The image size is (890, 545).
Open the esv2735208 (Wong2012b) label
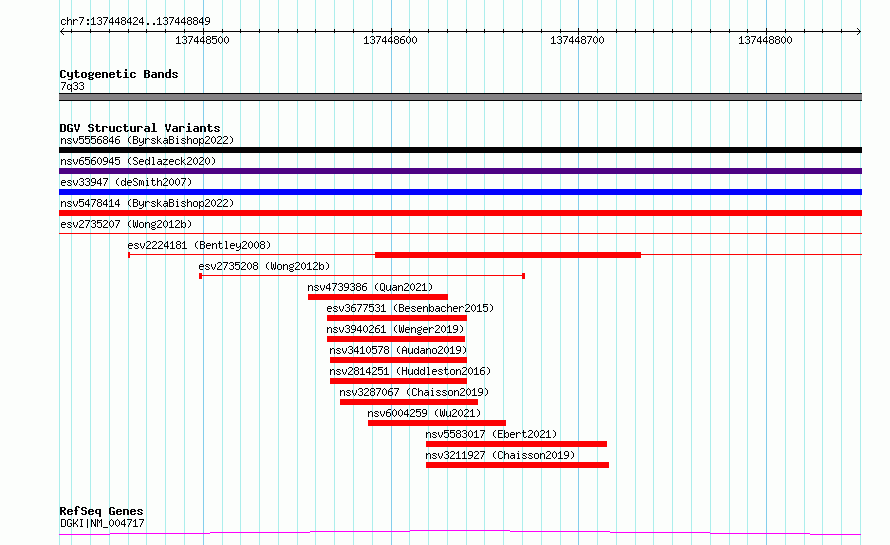point(264,266)
